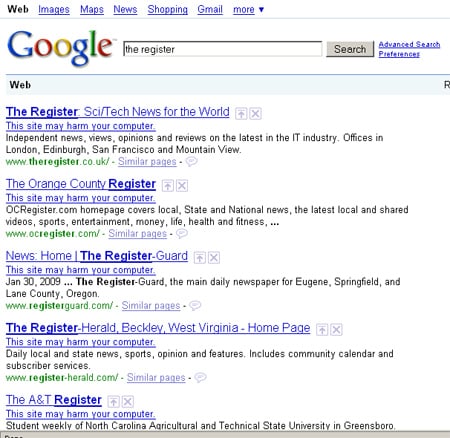Open The Register-Herald, Beckley result
Viewport: 450px width, 438px height.
click(x=158, y=328)
